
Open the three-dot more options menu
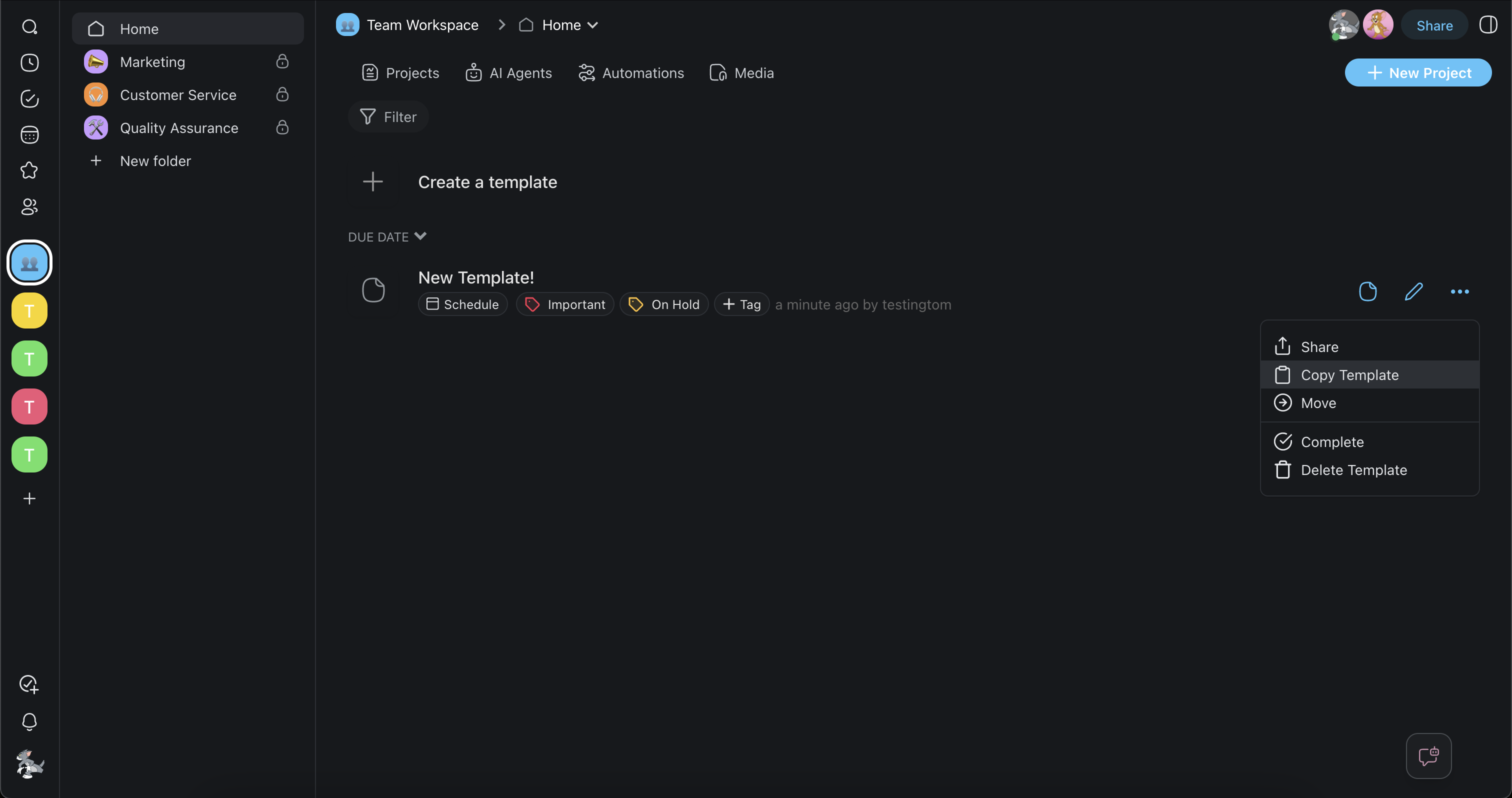coord(1459,291)
